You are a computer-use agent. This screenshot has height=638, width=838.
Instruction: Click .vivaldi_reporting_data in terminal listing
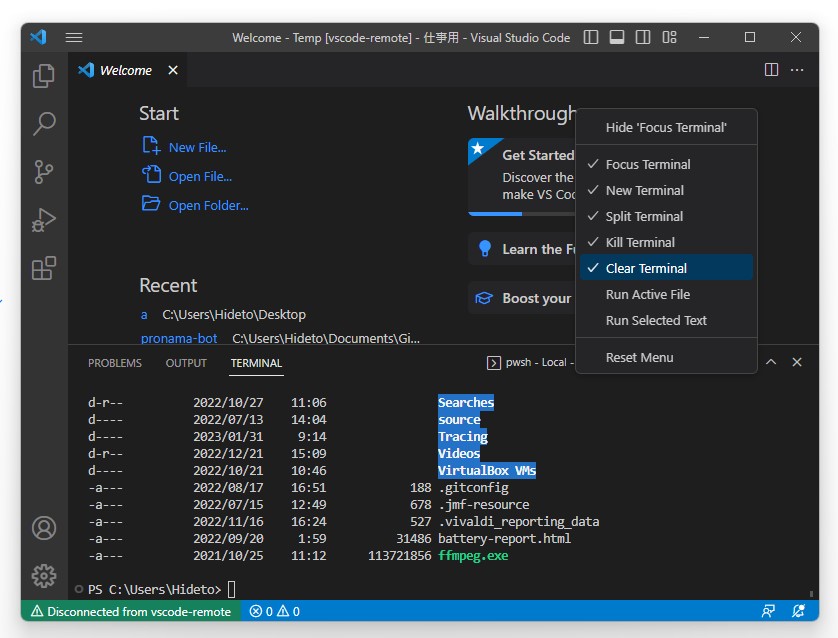[x=518, y=522]
